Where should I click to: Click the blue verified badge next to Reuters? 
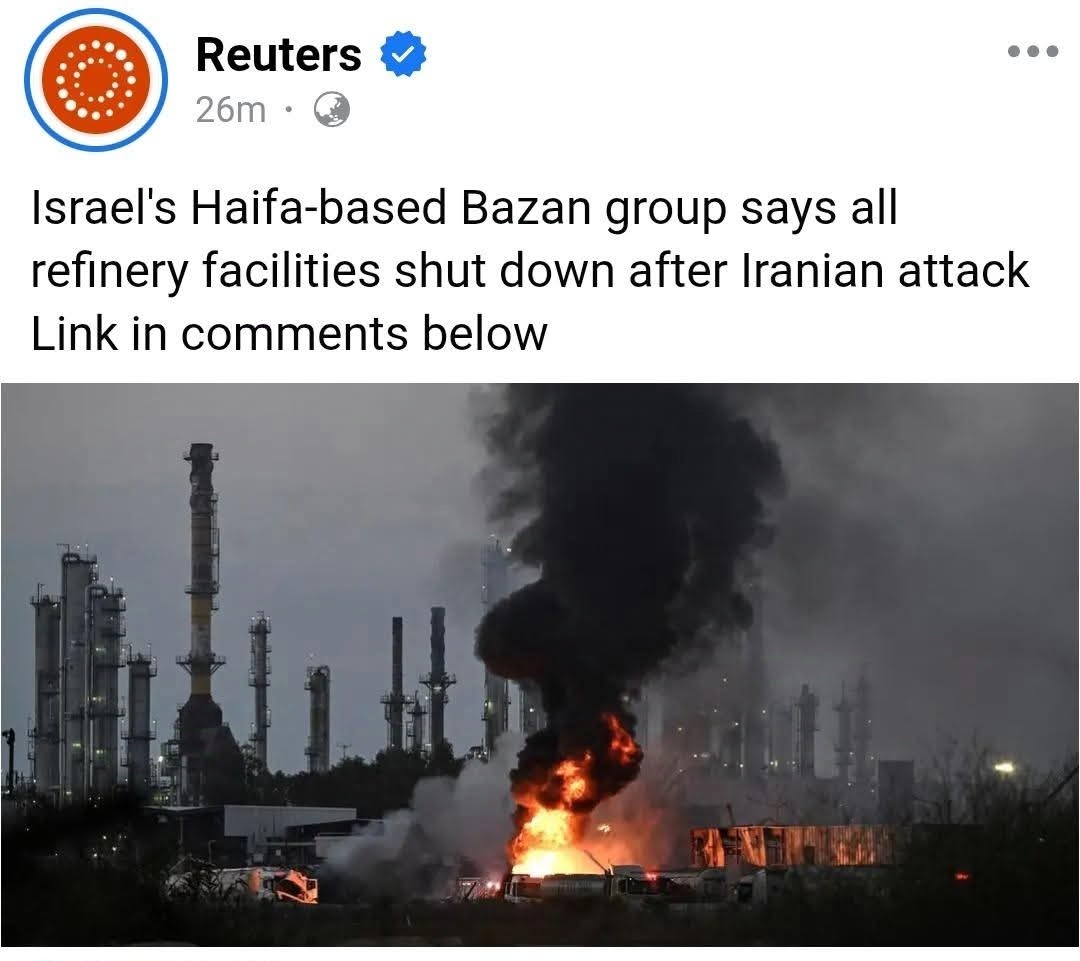[404, 54]
